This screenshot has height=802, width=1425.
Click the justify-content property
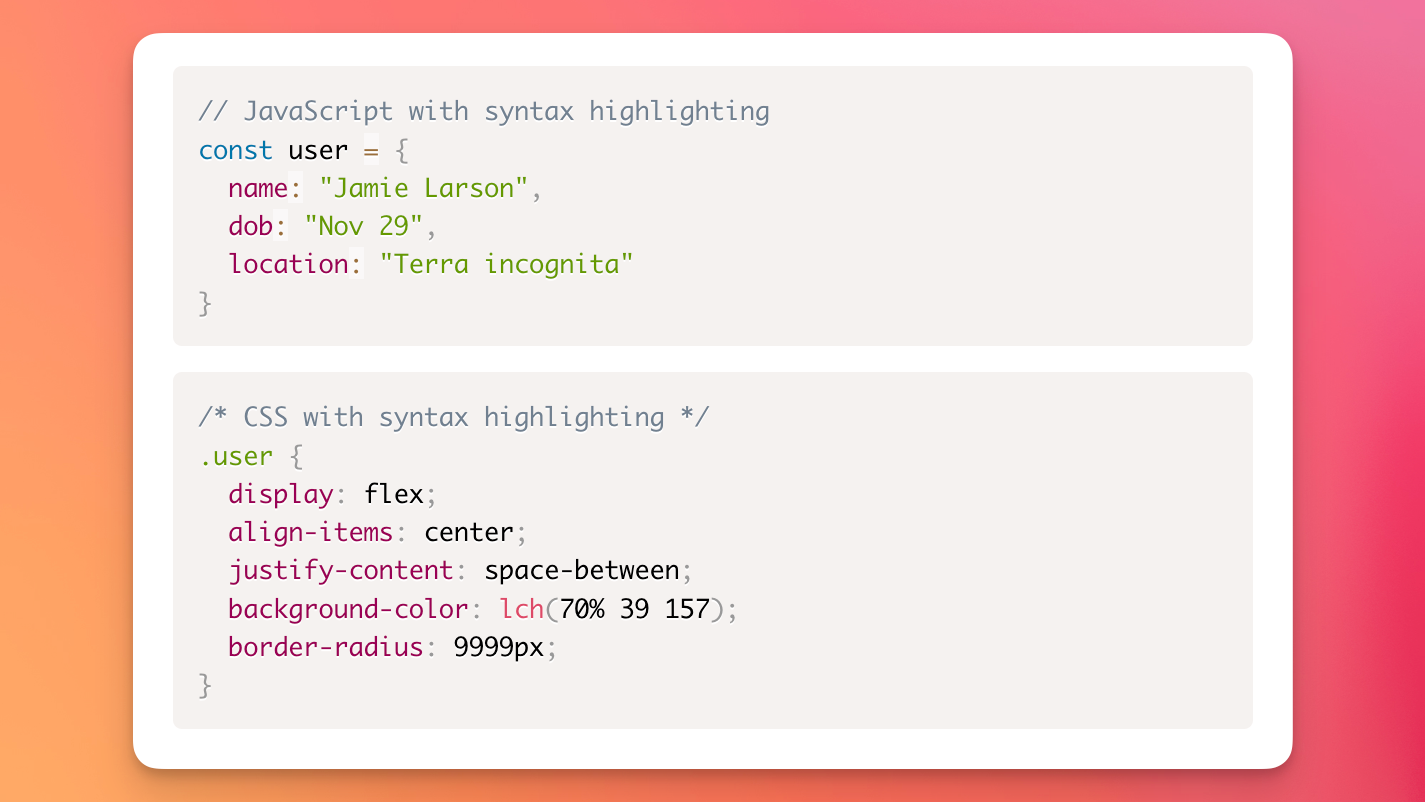pos(340,570)
